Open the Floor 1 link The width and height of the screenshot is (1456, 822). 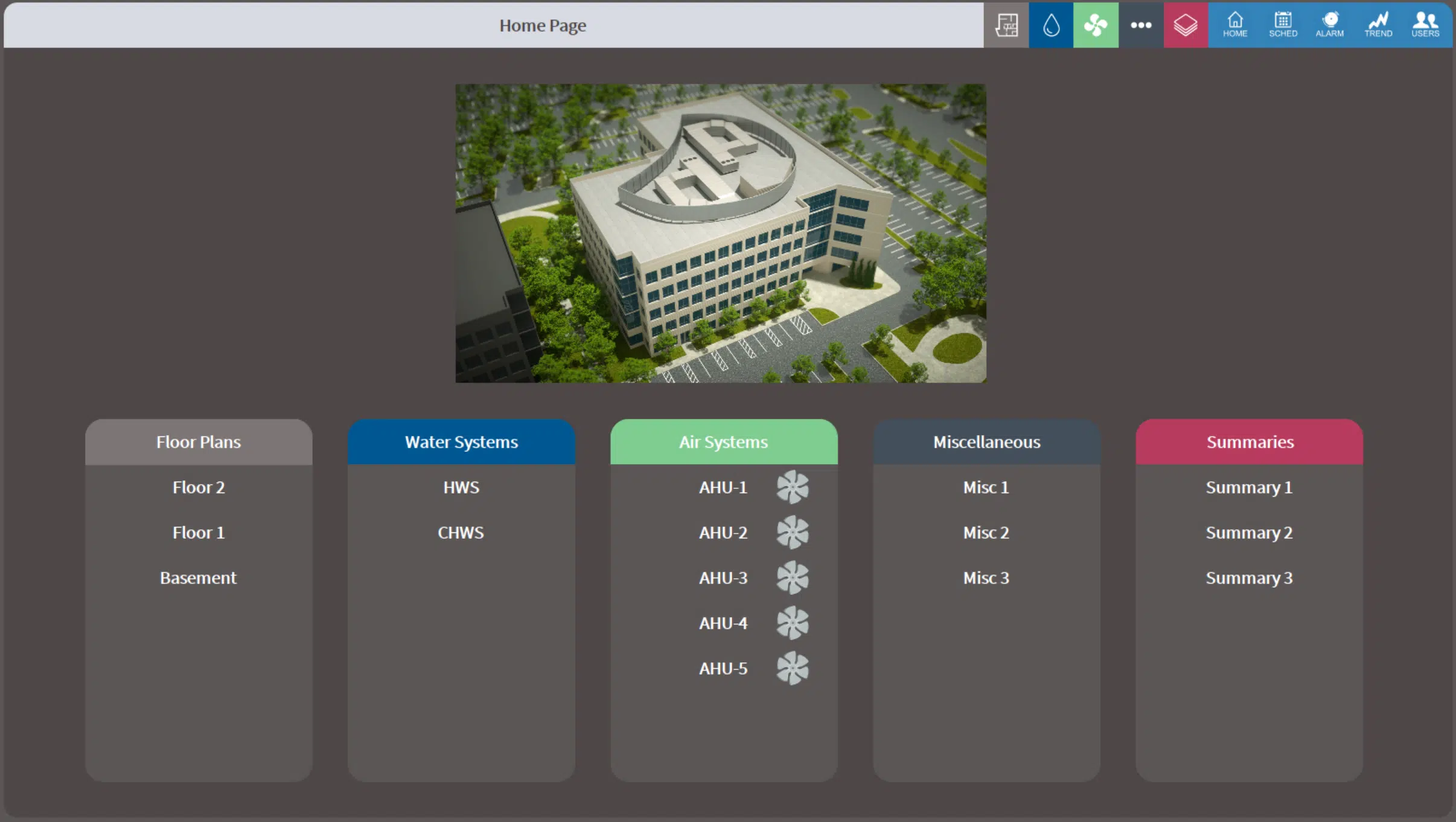click(199, 532)
